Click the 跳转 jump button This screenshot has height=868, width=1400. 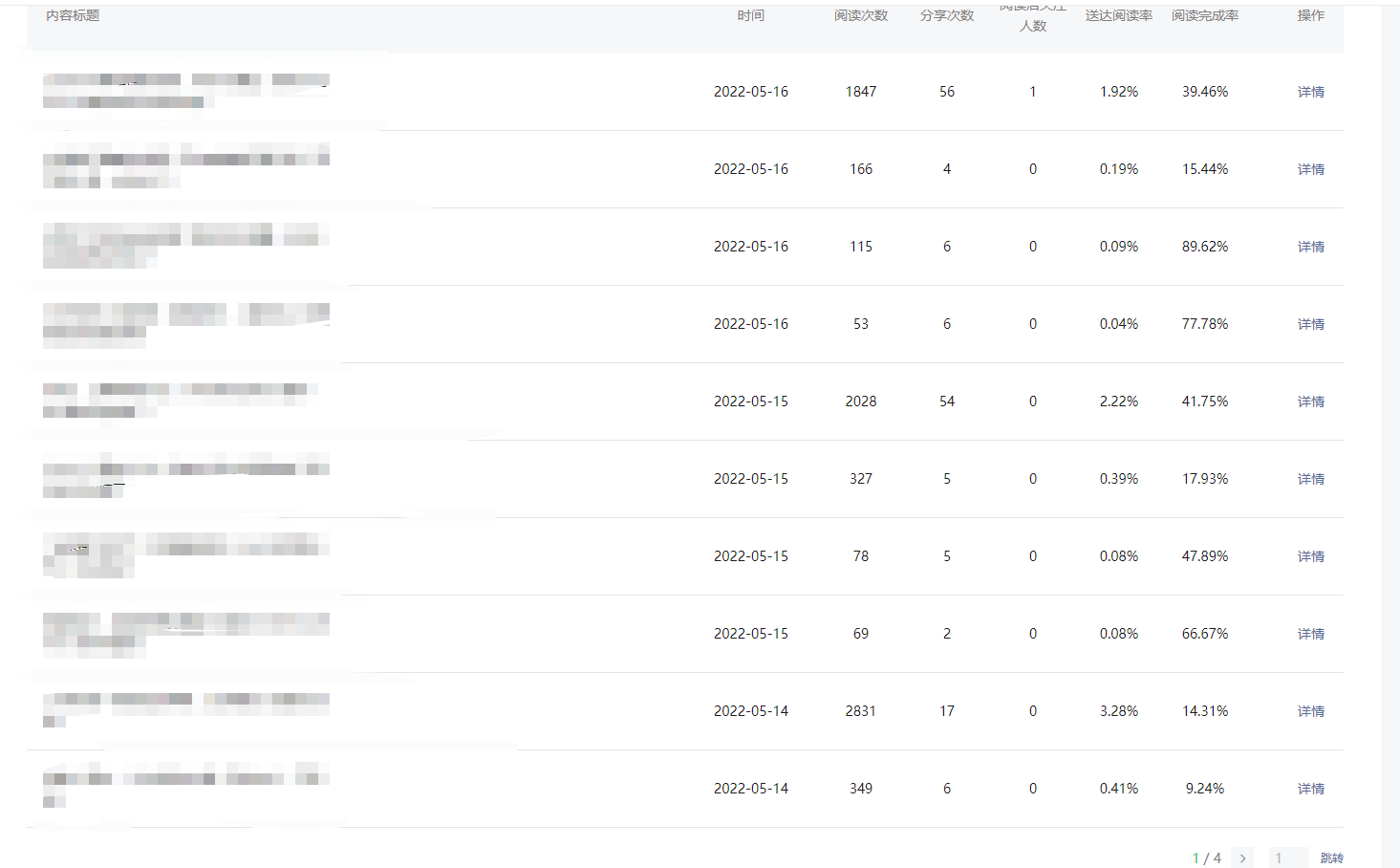pyautogui.click(x=1331, y=858)
